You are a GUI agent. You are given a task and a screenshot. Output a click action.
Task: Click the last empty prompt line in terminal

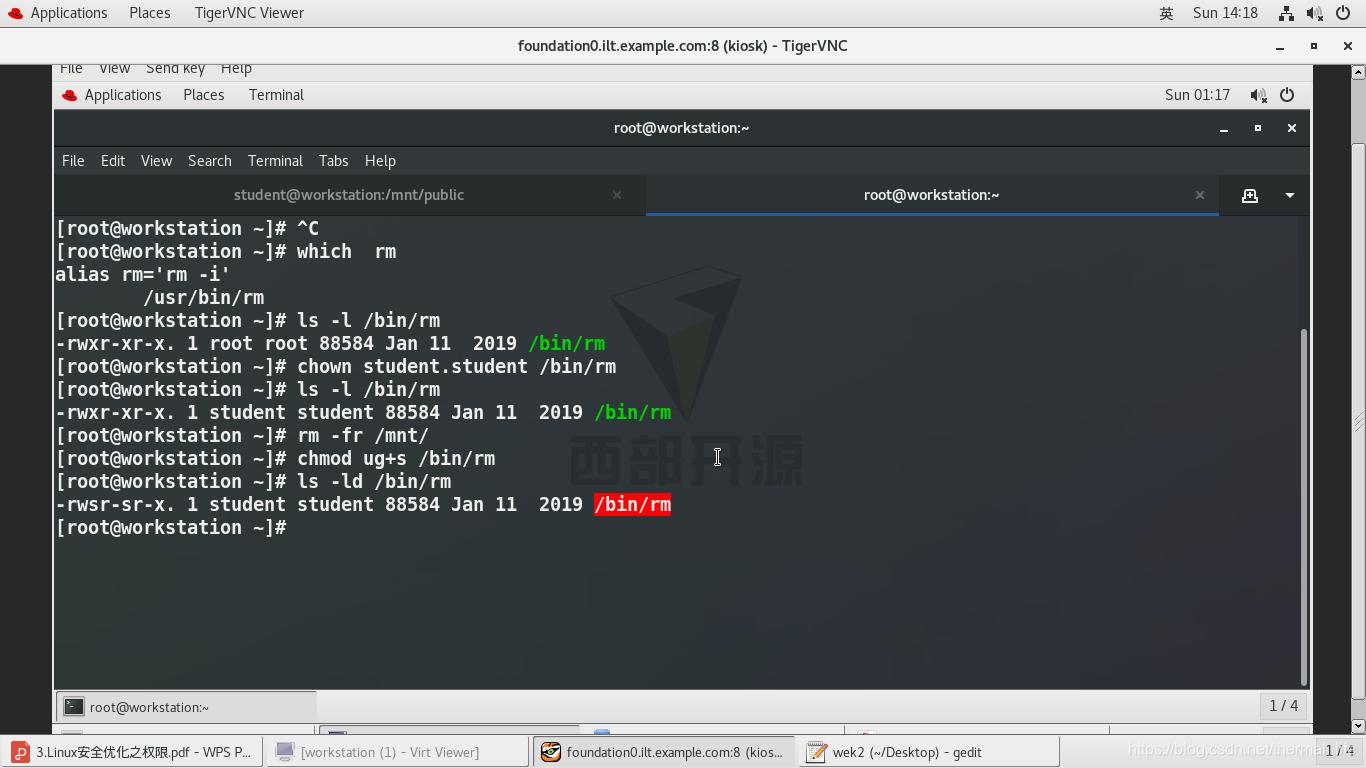(172, 528)
